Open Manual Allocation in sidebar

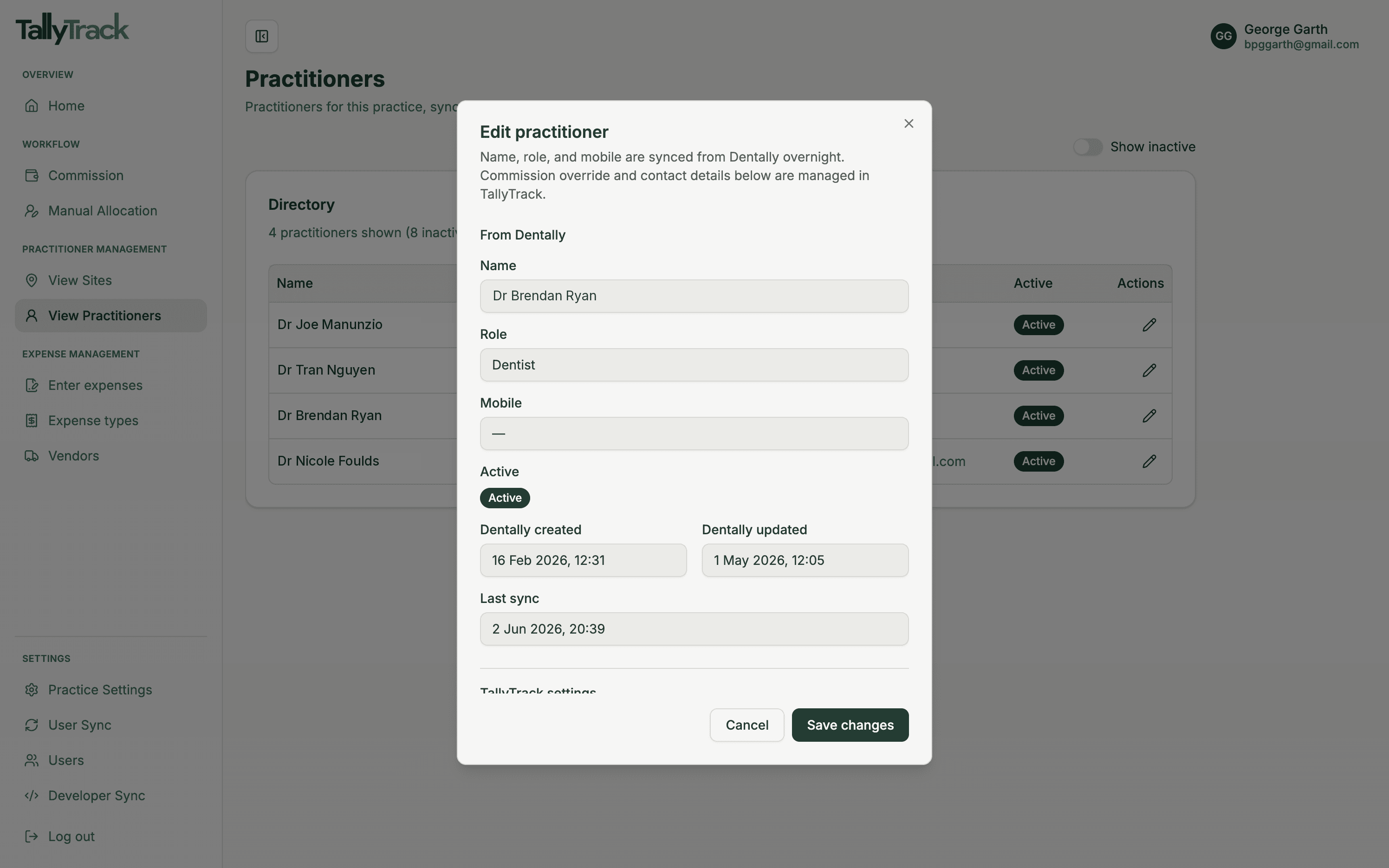tap(111, 211)
